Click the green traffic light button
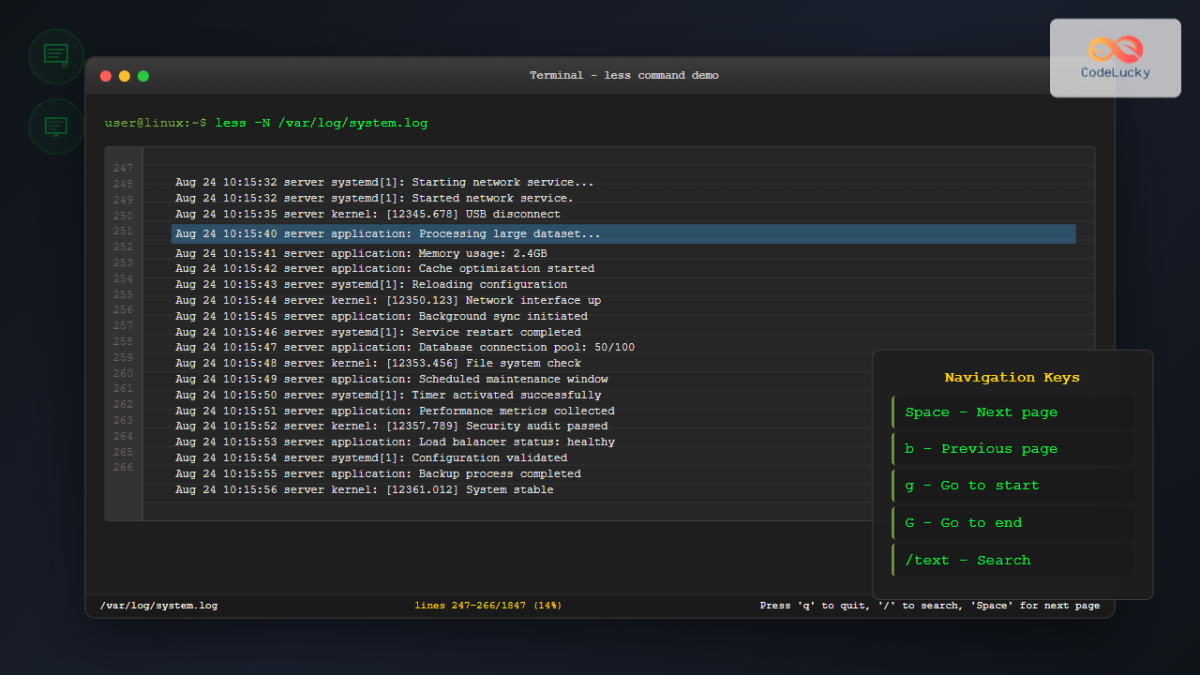1200x675 pixels. [142, 75]
